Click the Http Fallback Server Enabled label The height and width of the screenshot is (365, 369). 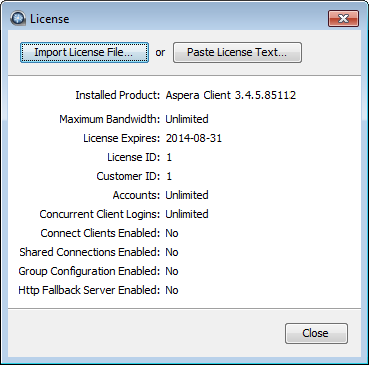(89, 290)
